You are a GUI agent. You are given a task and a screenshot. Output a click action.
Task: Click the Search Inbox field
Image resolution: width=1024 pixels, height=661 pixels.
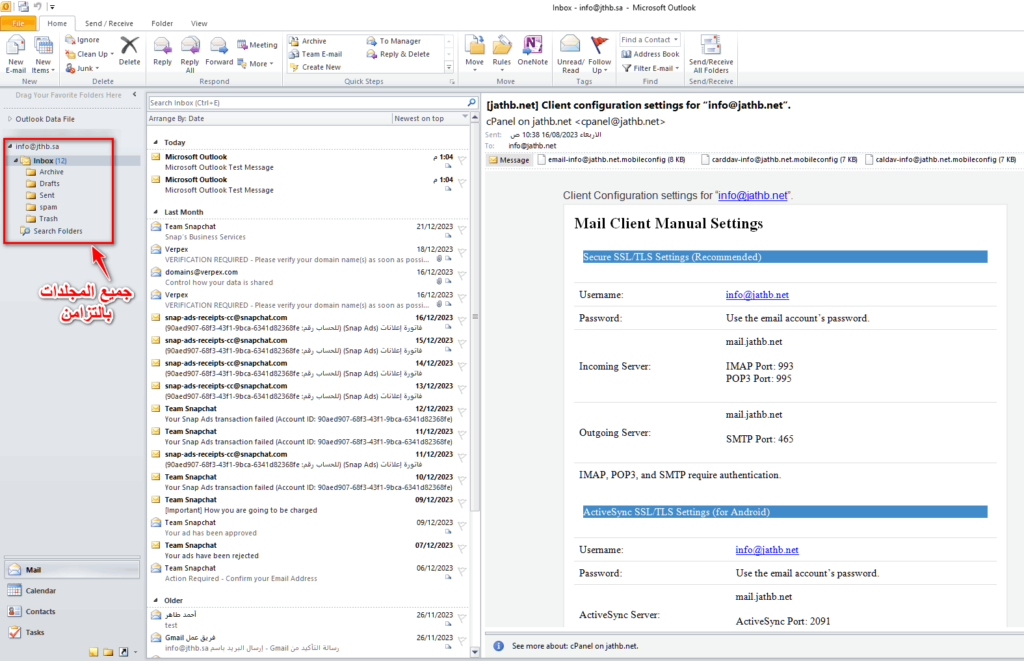click(305, 102)
